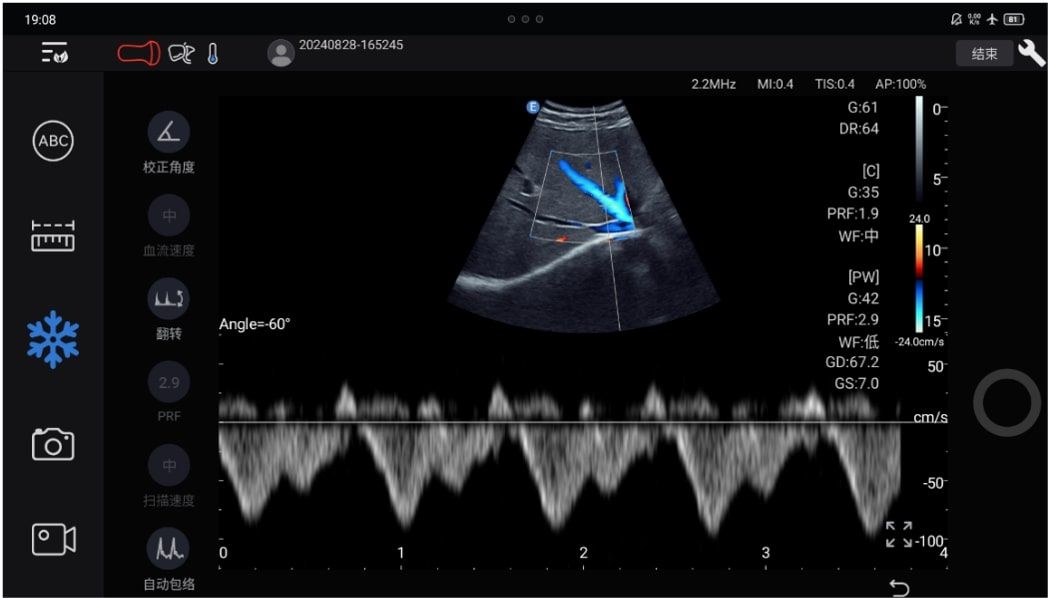Expand the spectrum to full screen
Screen dimensions: 1048x598
(898, 534)
